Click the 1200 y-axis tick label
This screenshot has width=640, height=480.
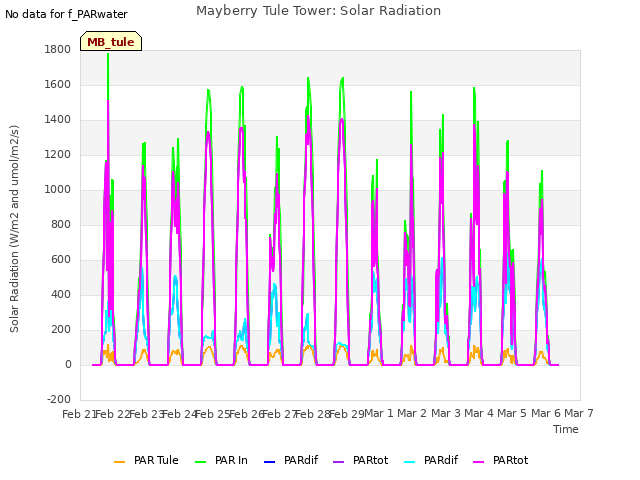[58, 155]
